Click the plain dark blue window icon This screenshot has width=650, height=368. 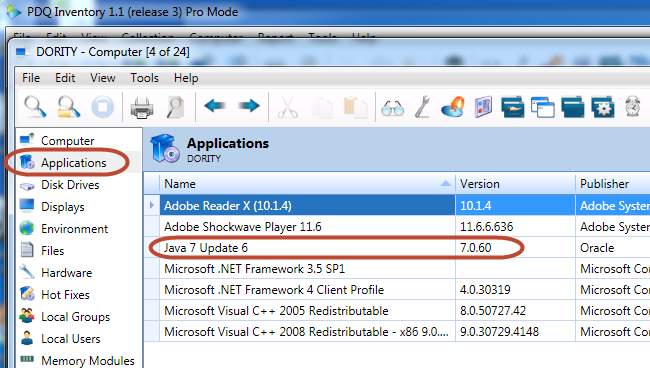point(573,107)
